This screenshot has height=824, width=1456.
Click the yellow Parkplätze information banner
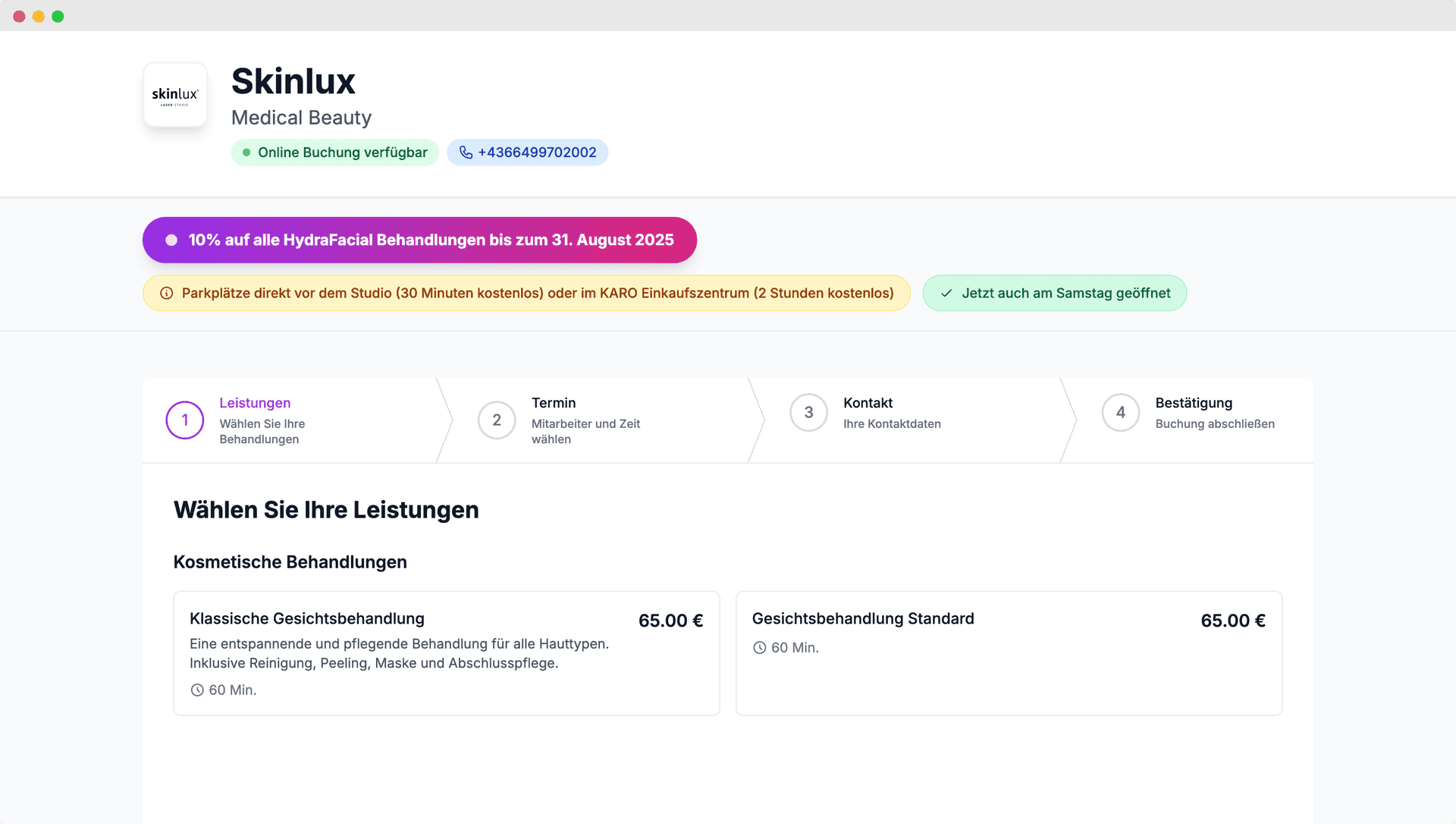tap(526, 293)
